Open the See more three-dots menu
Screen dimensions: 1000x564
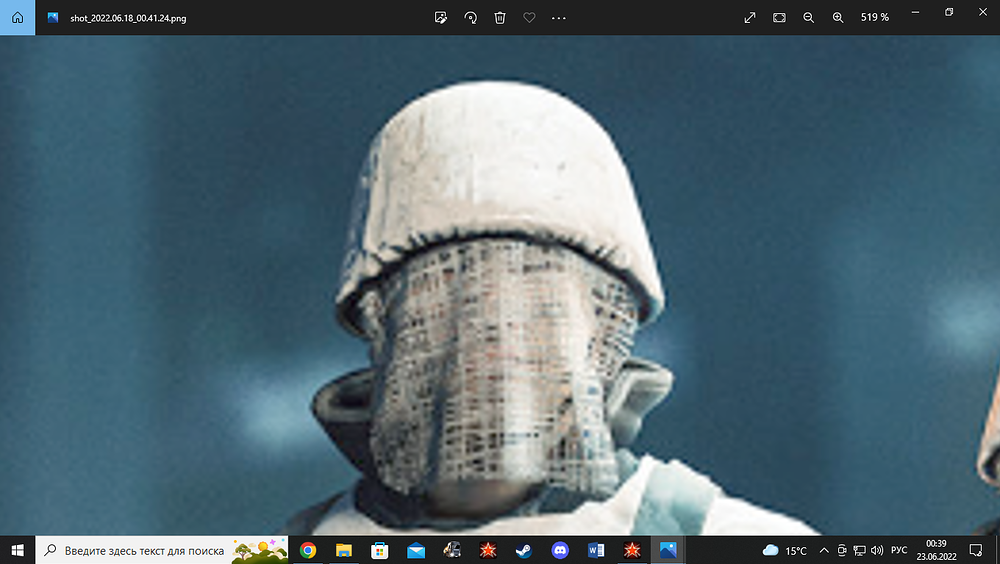pos(559,18)
